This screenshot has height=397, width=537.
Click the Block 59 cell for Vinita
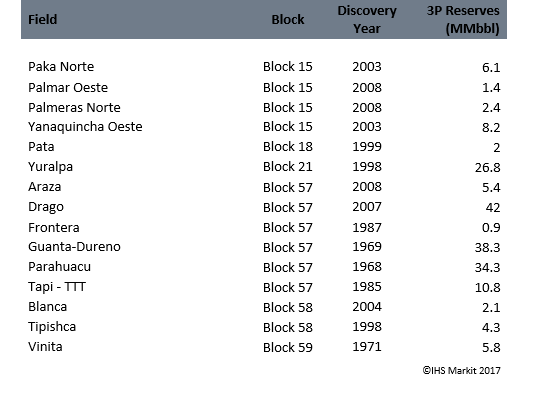pos(288,348)
